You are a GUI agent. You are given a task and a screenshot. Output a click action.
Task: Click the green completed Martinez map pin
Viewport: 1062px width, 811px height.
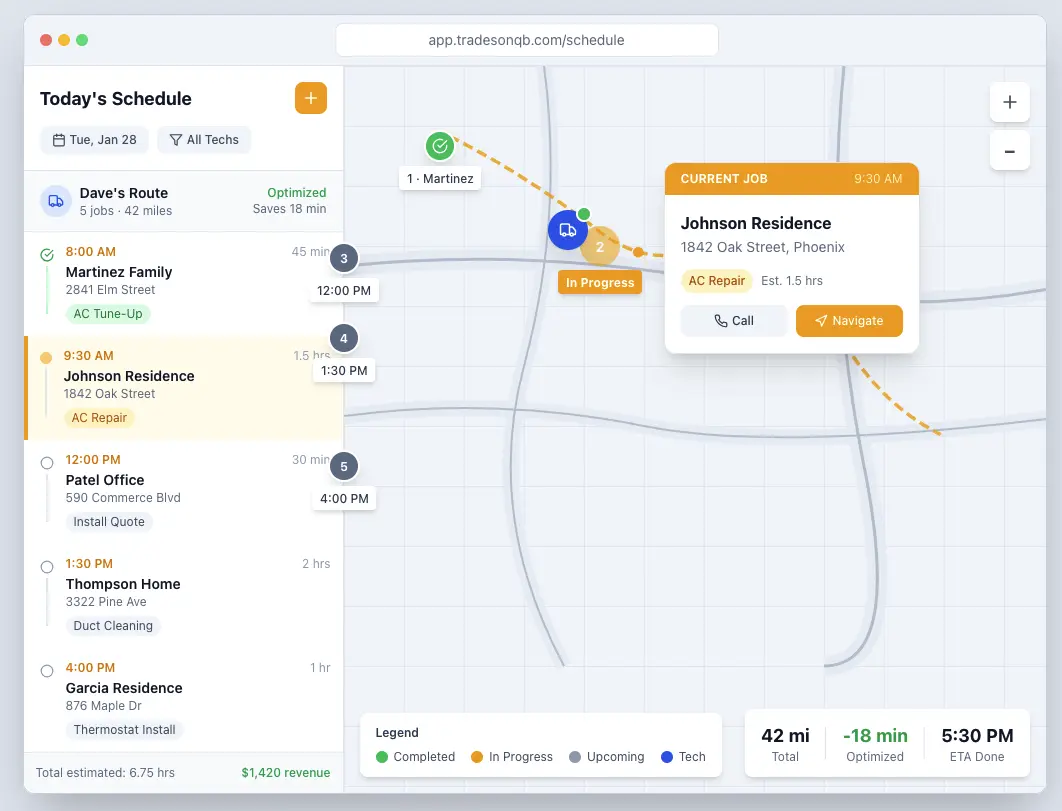coord(439,147)
